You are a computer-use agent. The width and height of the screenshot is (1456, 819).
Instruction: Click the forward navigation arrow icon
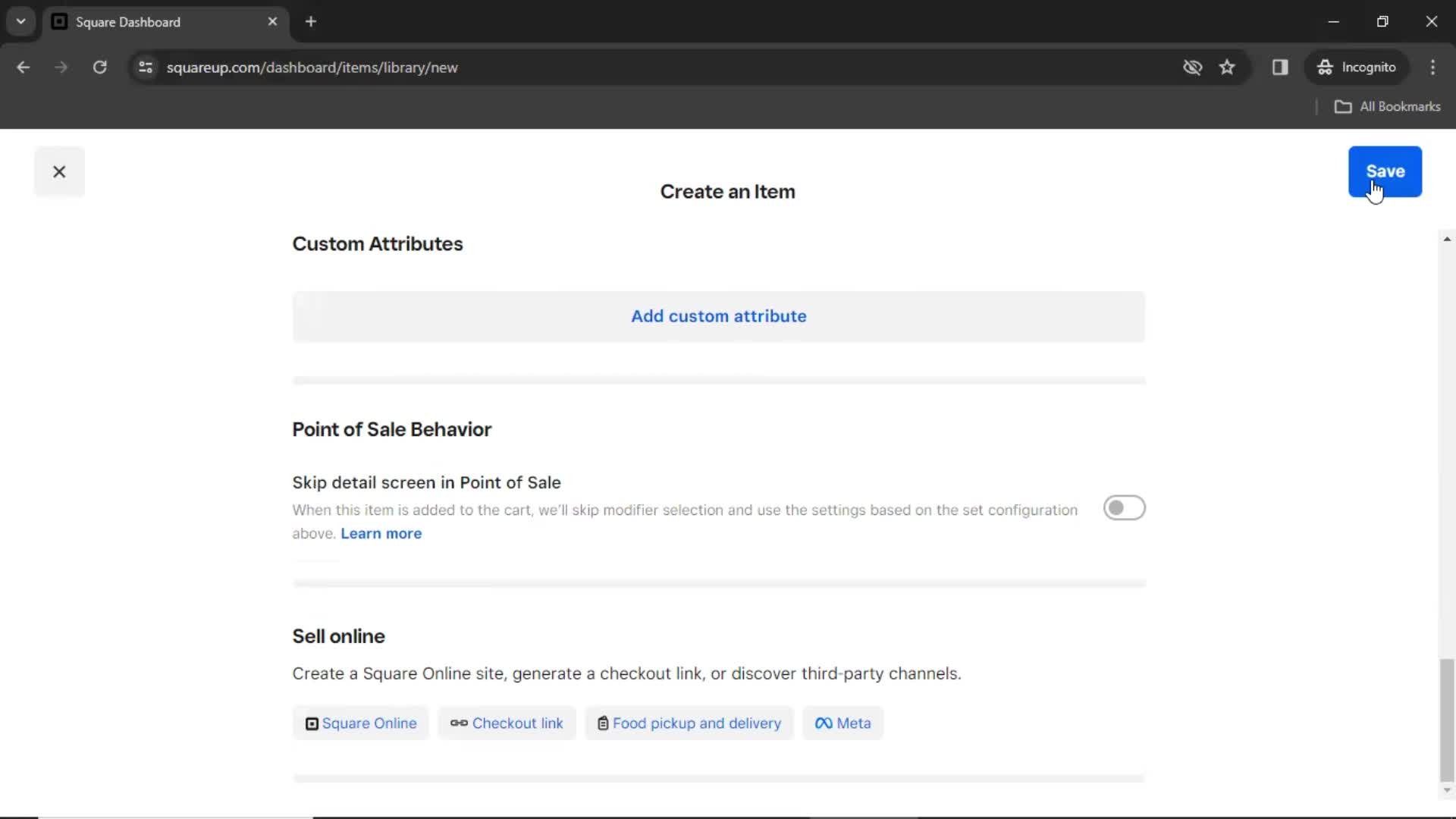click(x=60, y=67)
